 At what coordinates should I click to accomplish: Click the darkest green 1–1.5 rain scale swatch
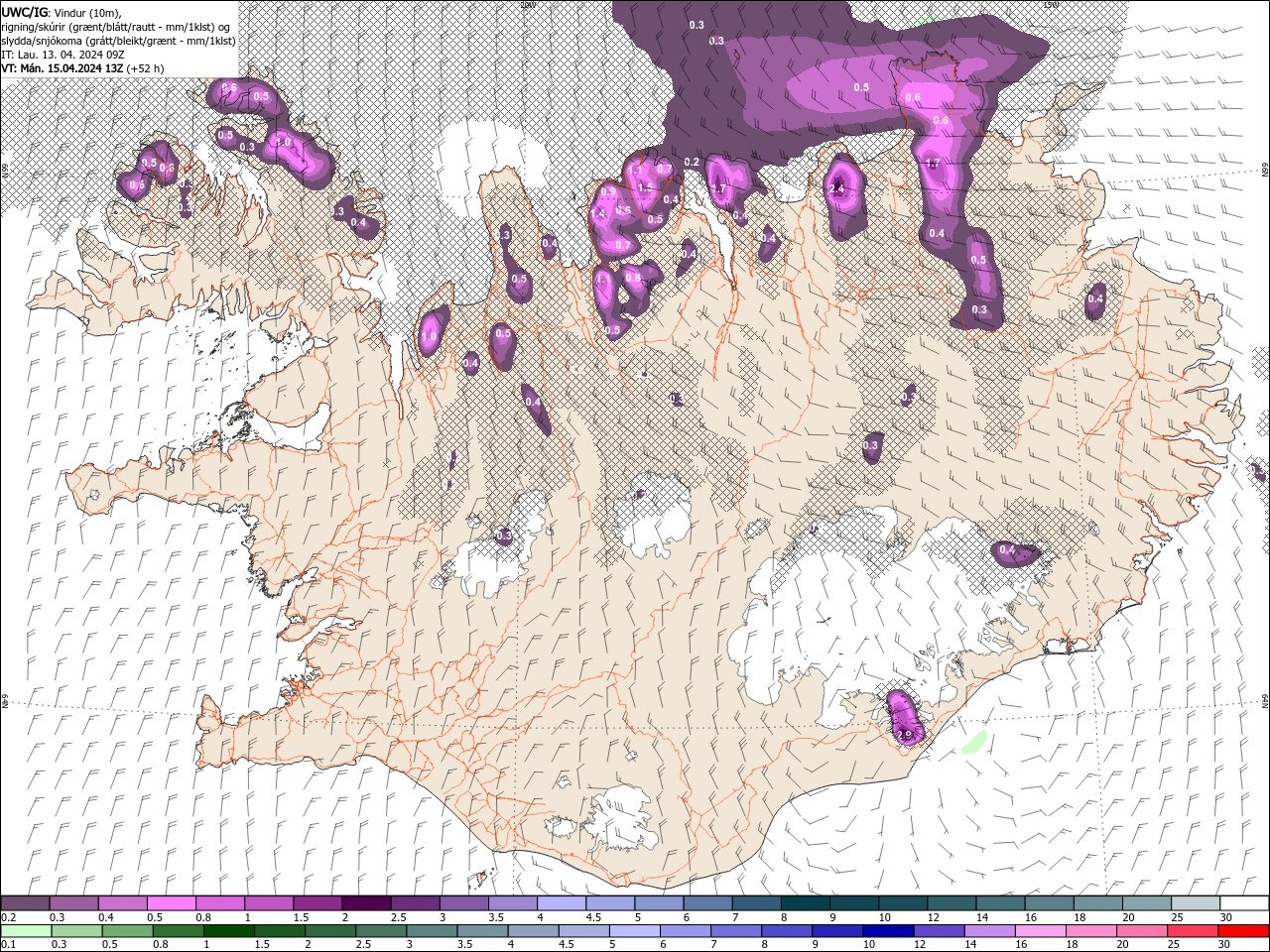pos(228,930)
